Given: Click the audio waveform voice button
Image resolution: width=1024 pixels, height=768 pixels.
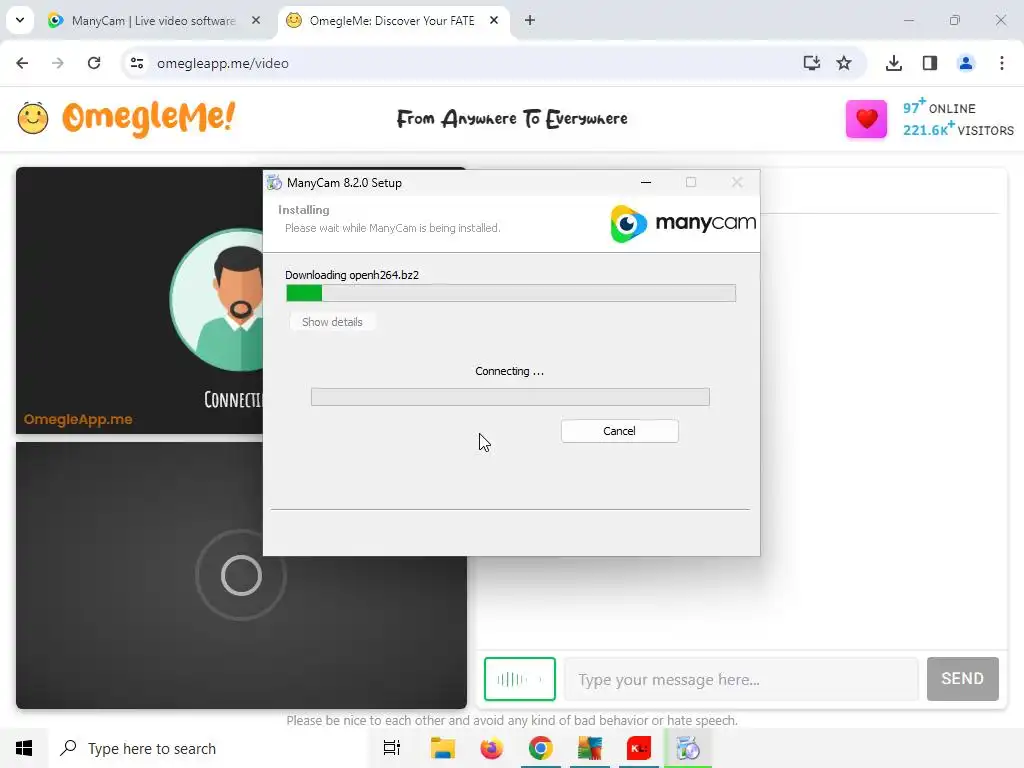Looking at the screenshot, I should pyautogui.click(x=520, y=679).
